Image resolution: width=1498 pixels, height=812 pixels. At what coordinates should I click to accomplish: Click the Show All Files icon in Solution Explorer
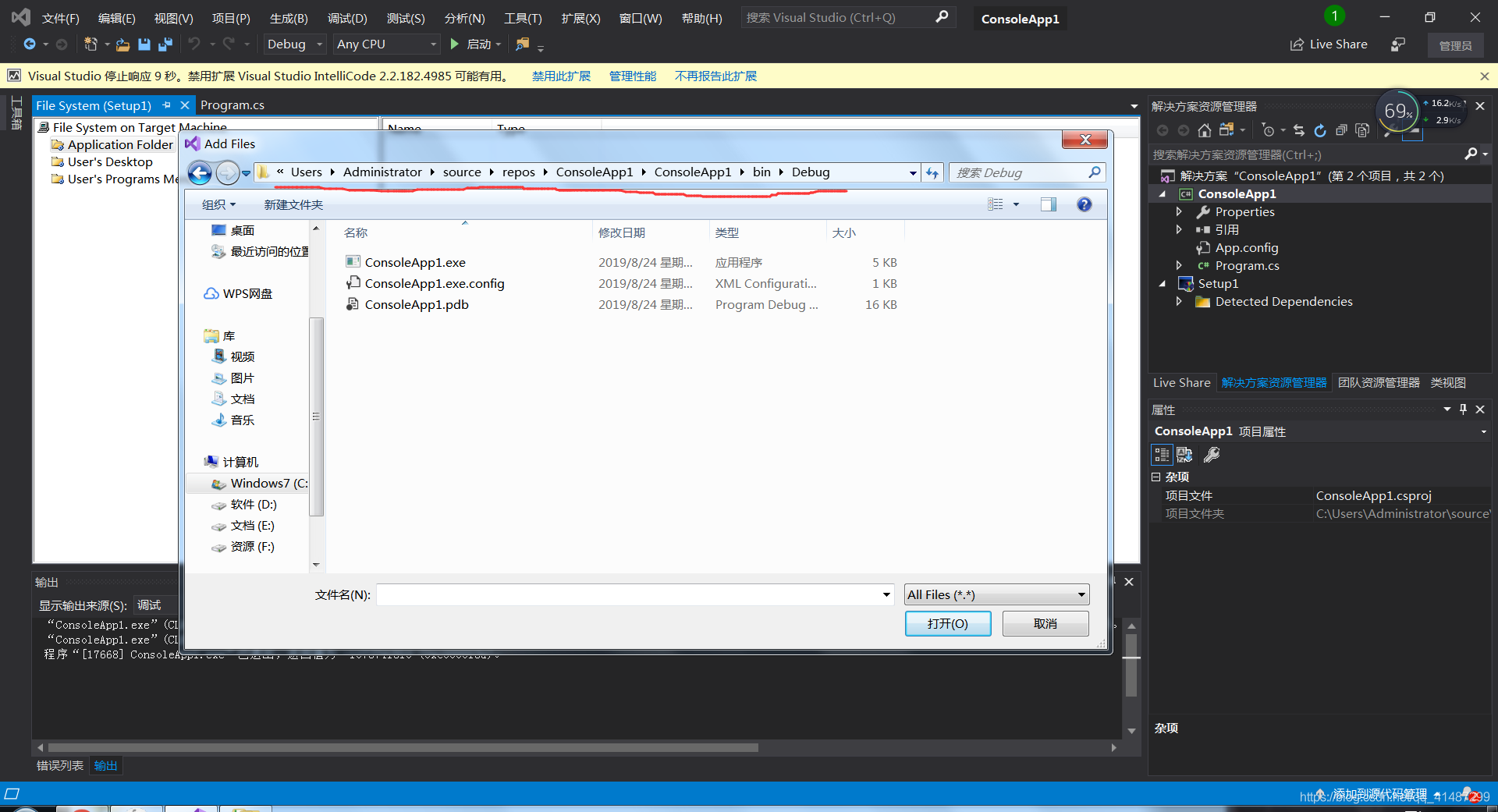click(1362, 130)
